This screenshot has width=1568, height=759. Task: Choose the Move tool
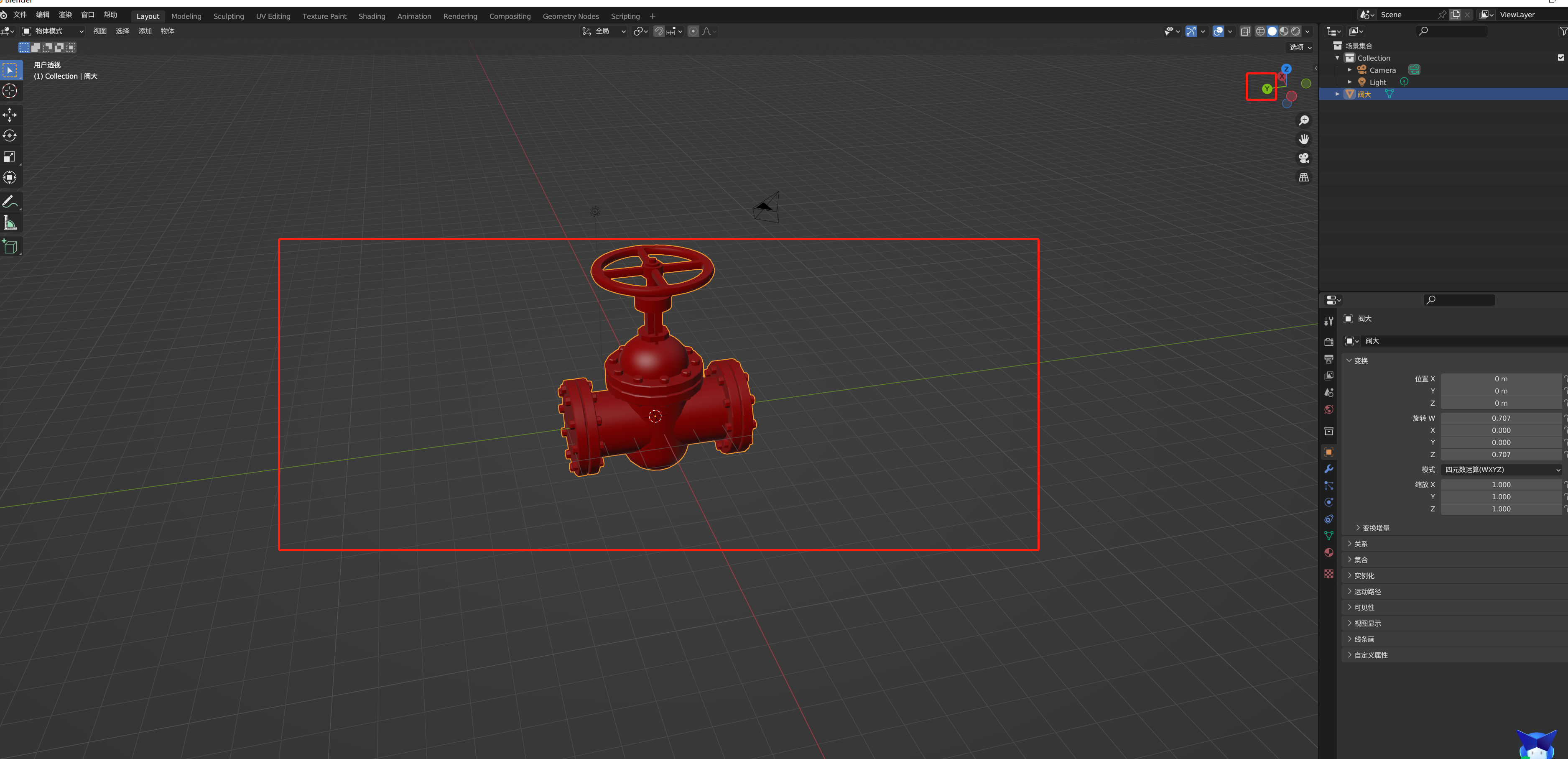[x=10, y=115]
